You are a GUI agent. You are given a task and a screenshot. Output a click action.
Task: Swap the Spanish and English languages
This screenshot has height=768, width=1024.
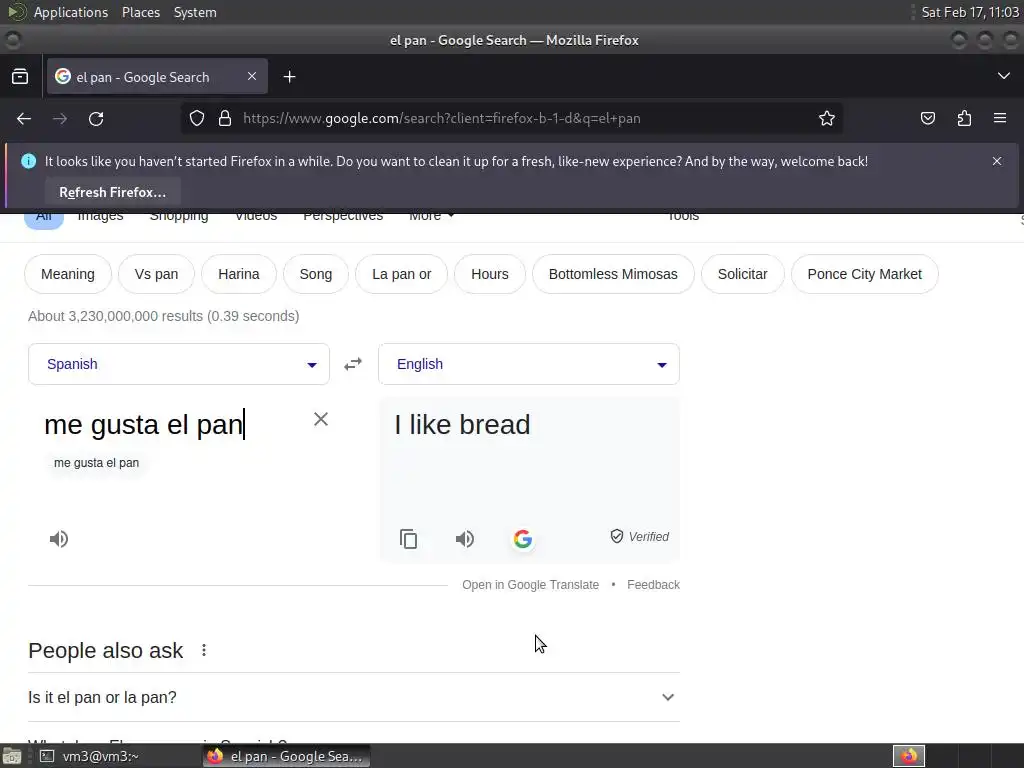coord(353,364)
